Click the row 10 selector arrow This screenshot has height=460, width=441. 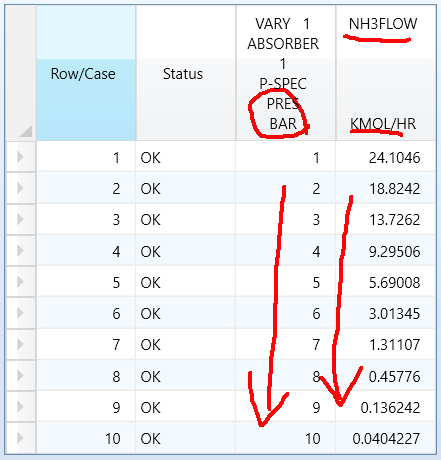coord(20,438)
